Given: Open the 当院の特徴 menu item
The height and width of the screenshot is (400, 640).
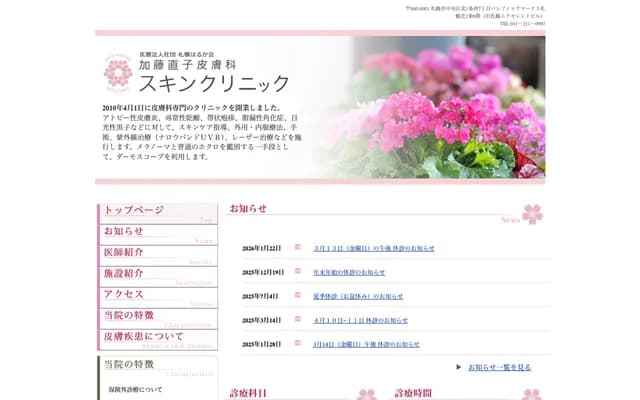Looking at the screenshot, I should 158,319.
